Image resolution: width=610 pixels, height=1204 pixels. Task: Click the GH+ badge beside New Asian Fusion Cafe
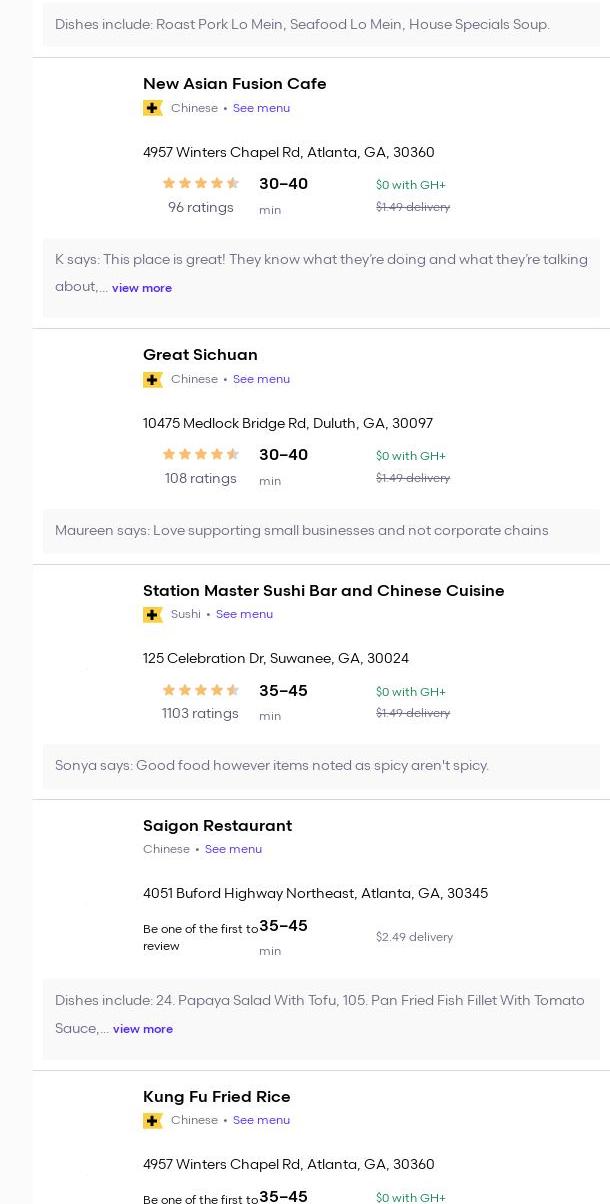pyautogui.click(x=153, y=108)
